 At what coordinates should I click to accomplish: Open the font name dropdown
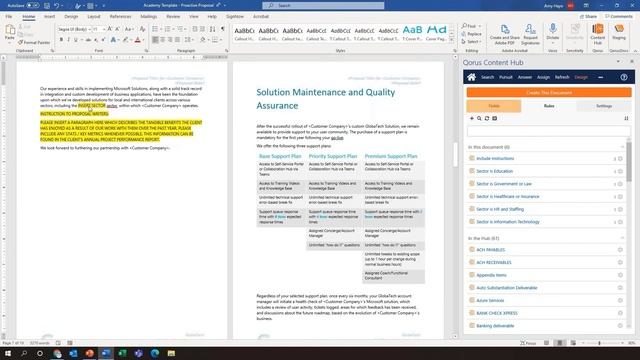point(89,29)
